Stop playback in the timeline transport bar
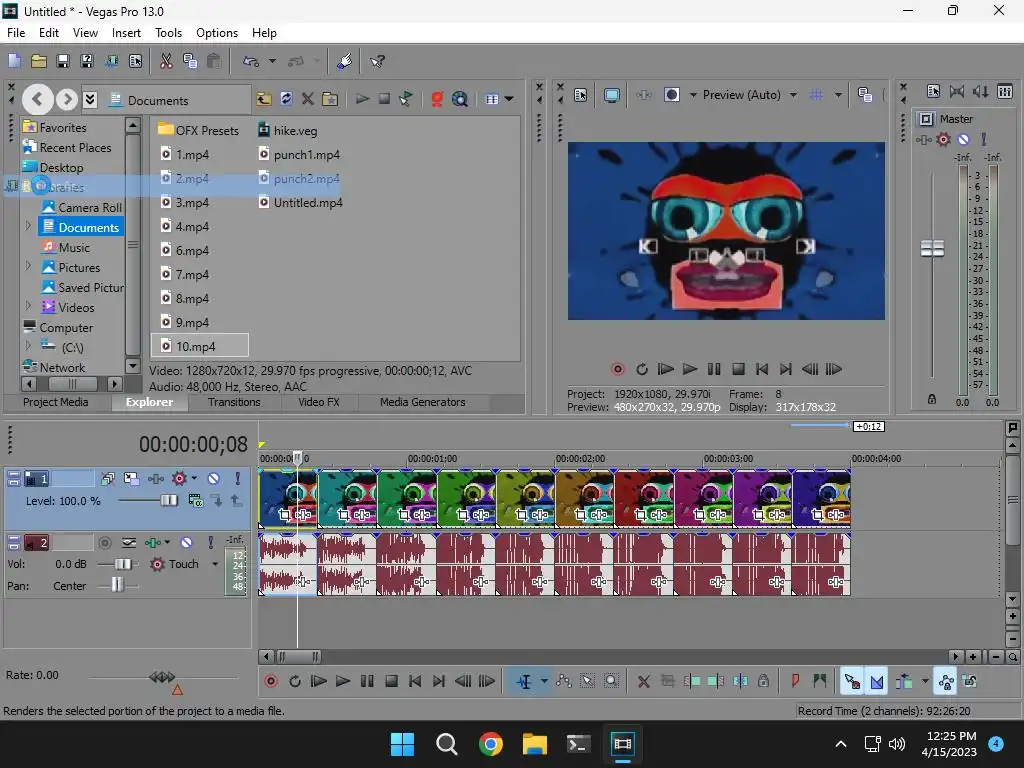 (391, 681)
